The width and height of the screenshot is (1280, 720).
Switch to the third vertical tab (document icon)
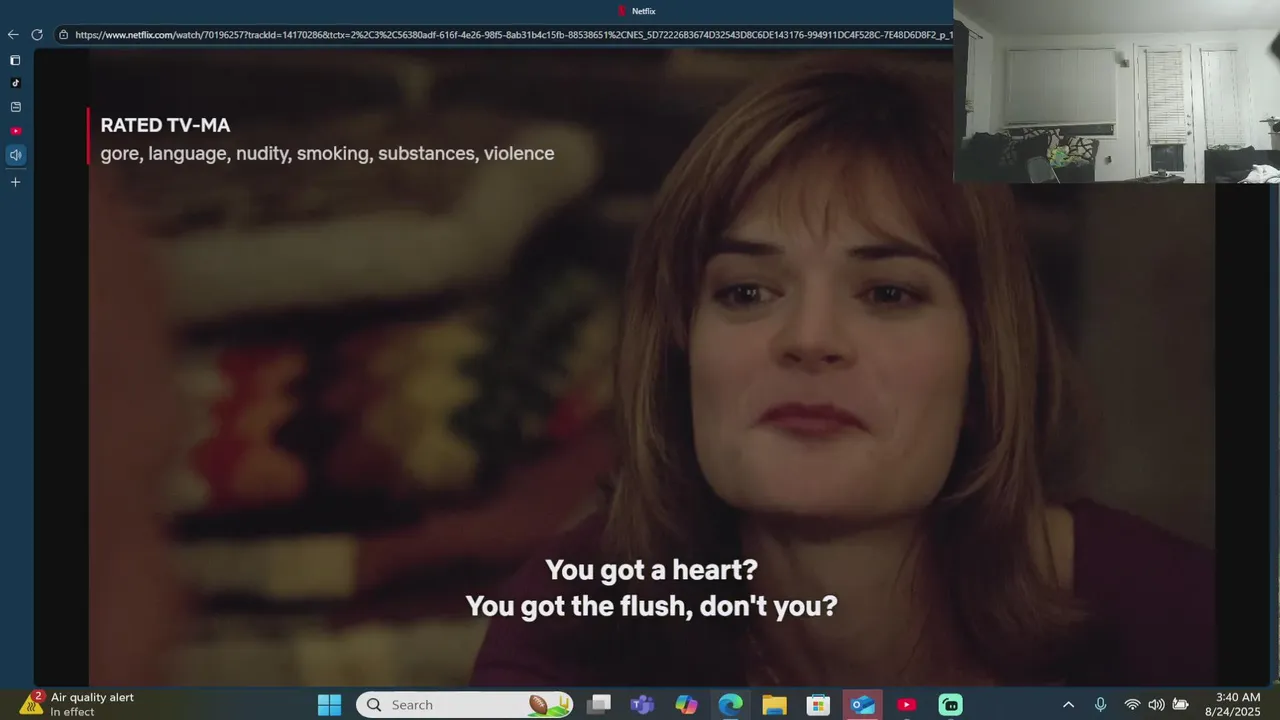click(x=15, y=107)
